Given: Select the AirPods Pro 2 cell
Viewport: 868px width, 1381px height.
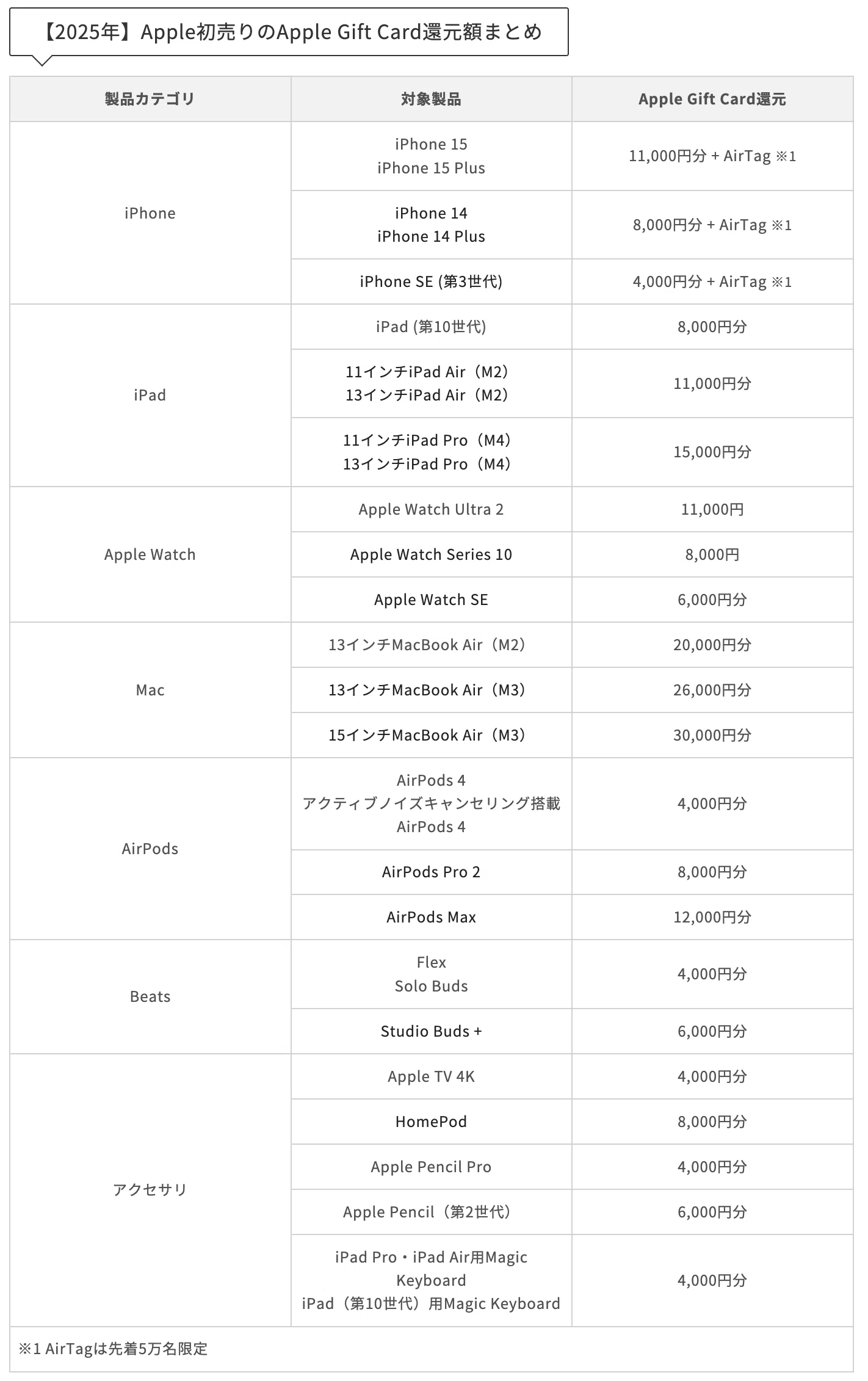Looking at the screenshot, I should 432,872.
